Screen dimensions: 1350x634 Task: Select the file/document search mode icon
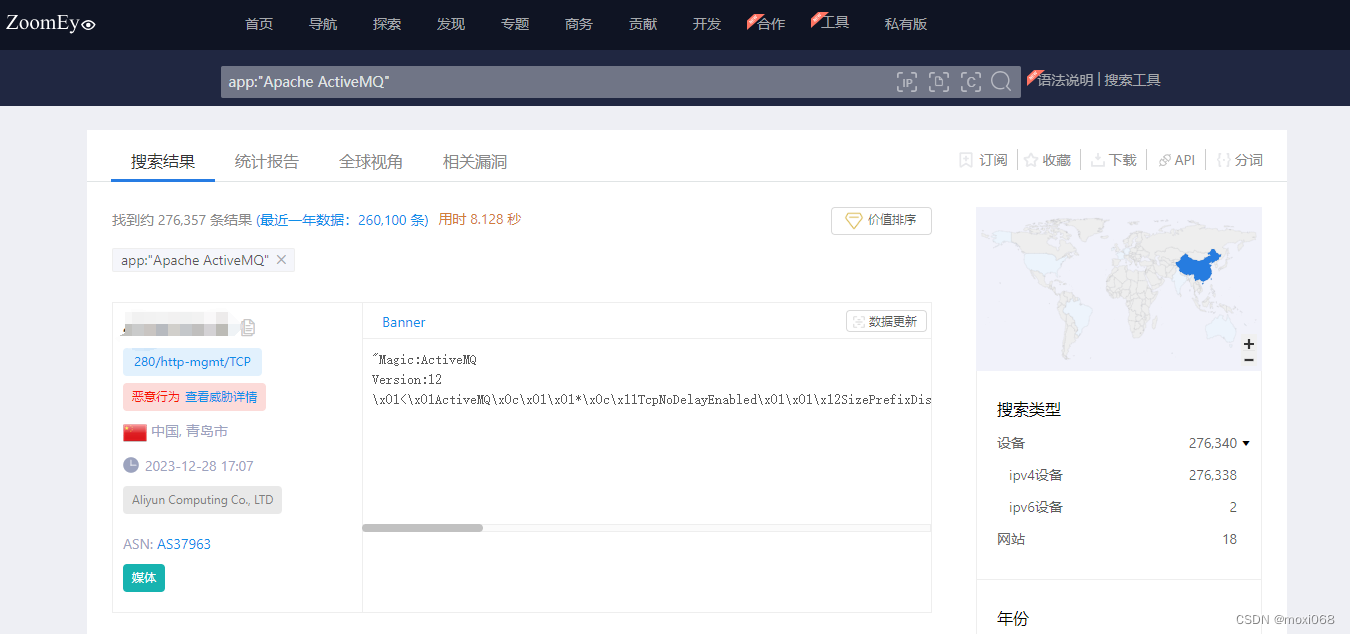pos(939,82)
